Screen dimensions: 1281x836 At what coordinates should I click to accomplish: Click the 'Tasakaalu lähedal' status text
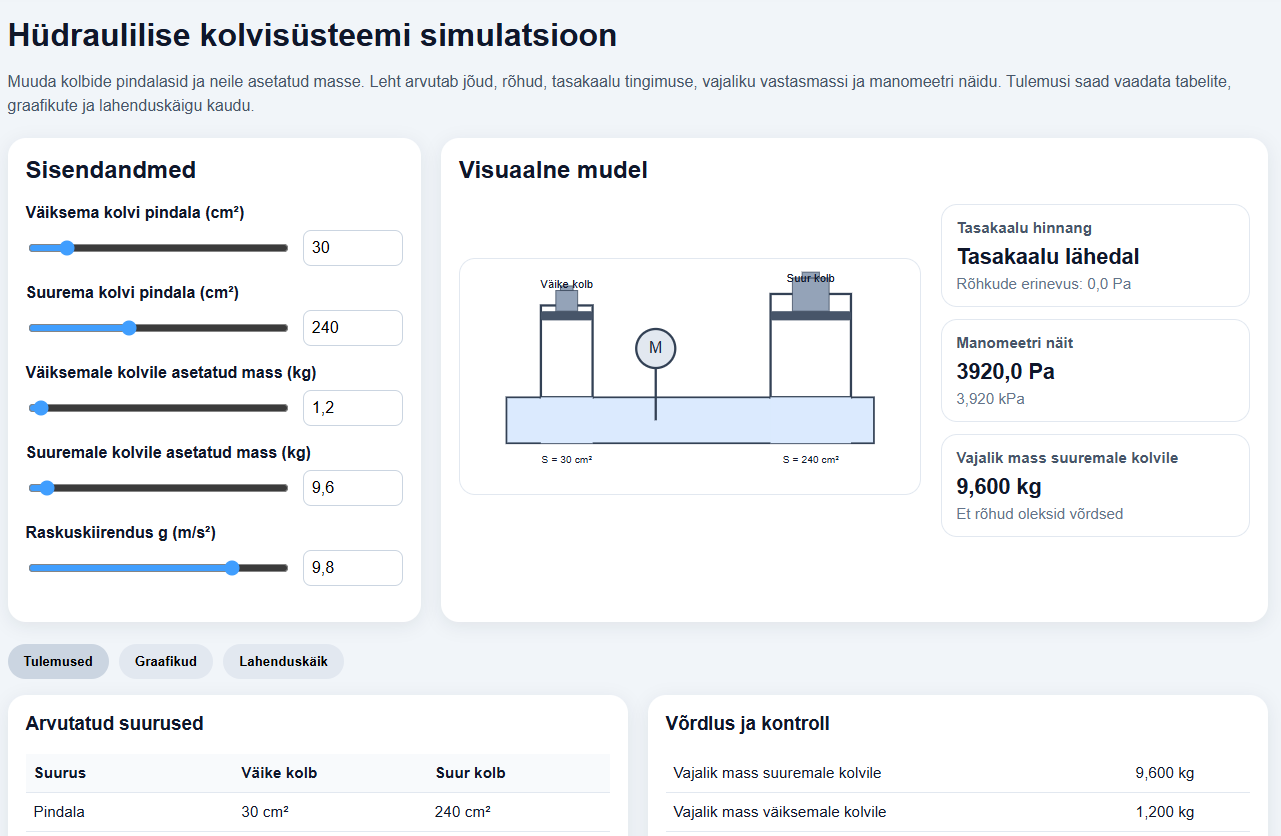coord(1048,256)
